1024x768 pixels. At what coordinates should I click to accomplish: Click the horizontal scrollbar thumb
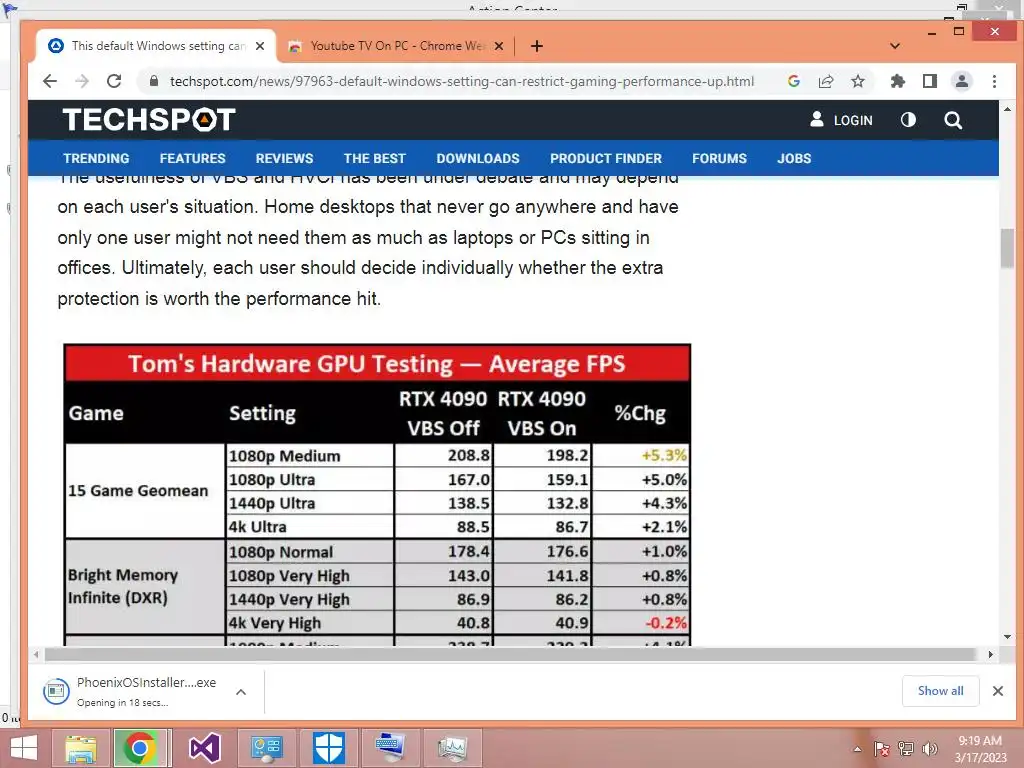pos(509,654)
